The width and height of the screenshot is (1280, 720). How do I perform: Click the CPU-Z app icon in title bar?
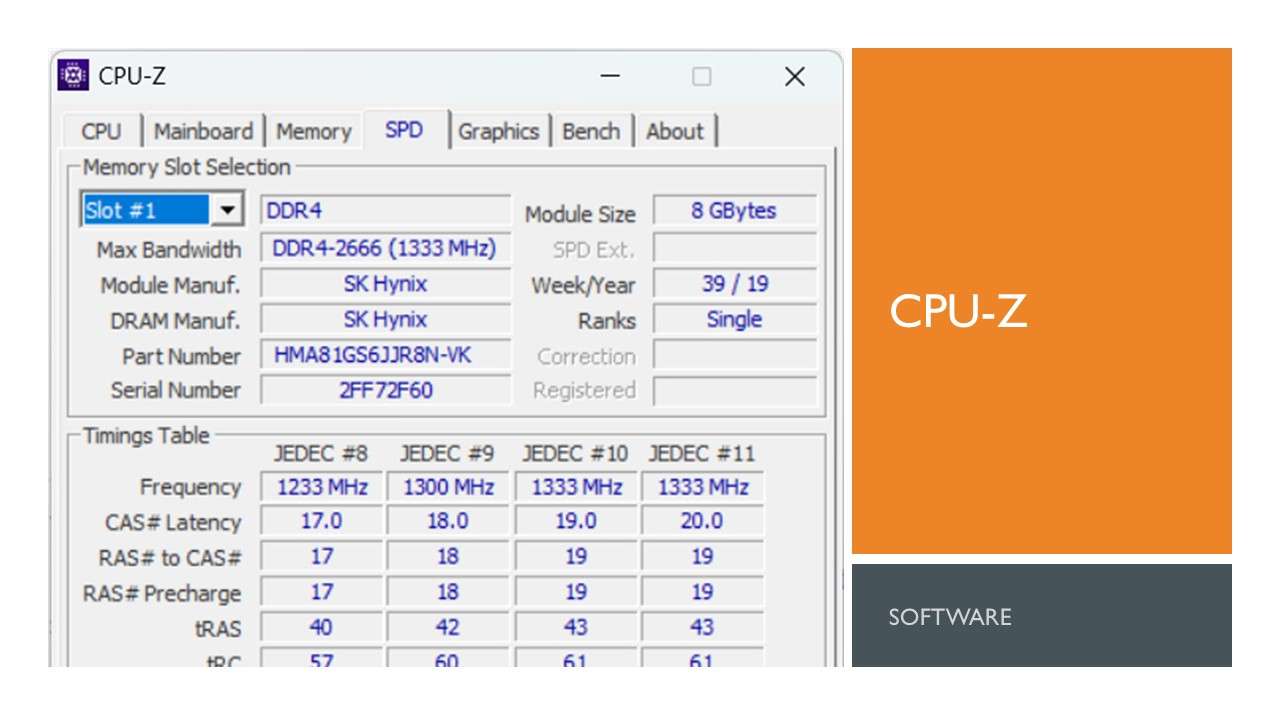click(x=73, y=75)
